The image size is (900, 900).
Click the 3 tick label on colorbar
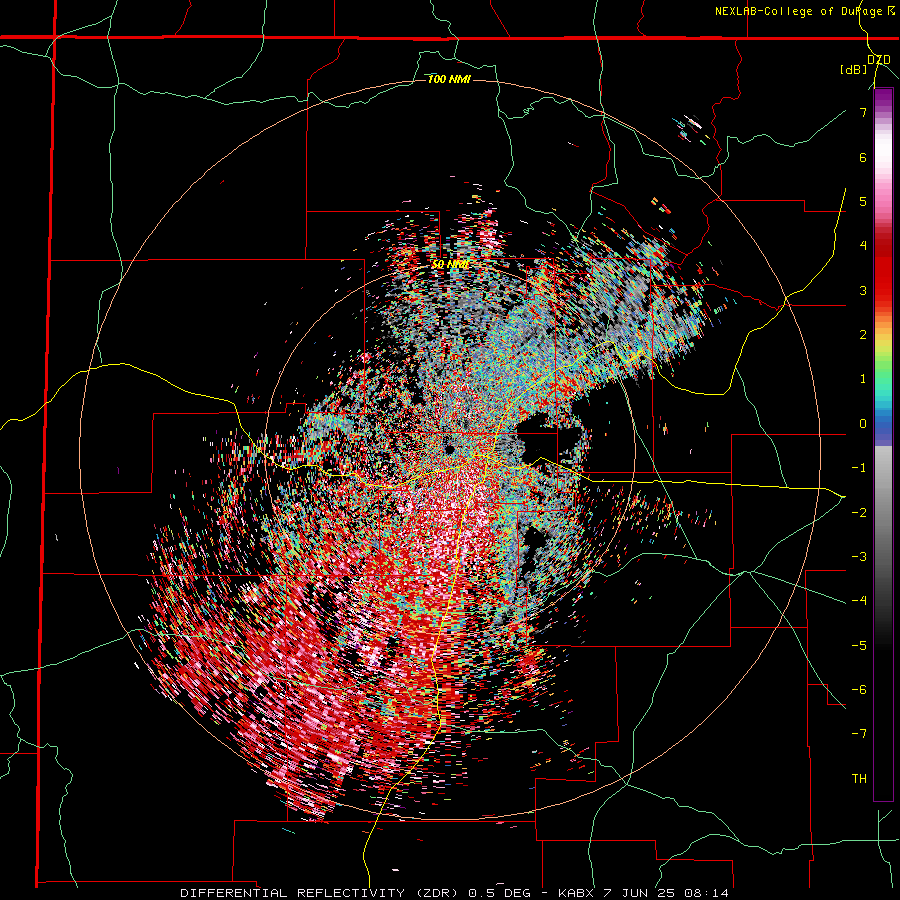(863, 290)
